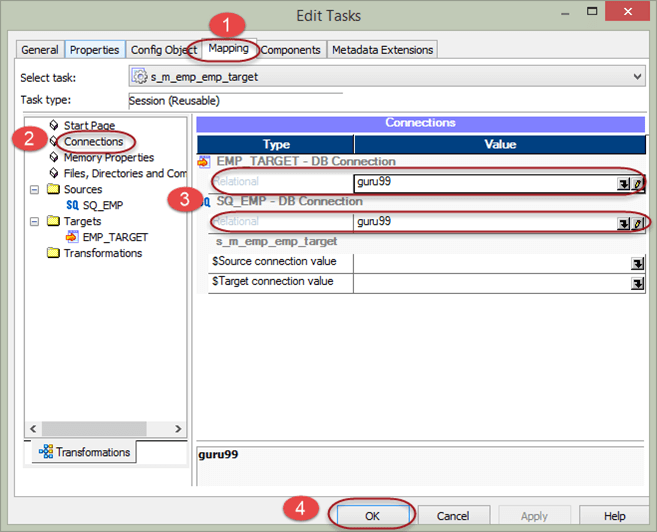Click the edit pencil icon for EMP_TARGET connection
This screenshot has width=657, height=532.
[637, 183]
